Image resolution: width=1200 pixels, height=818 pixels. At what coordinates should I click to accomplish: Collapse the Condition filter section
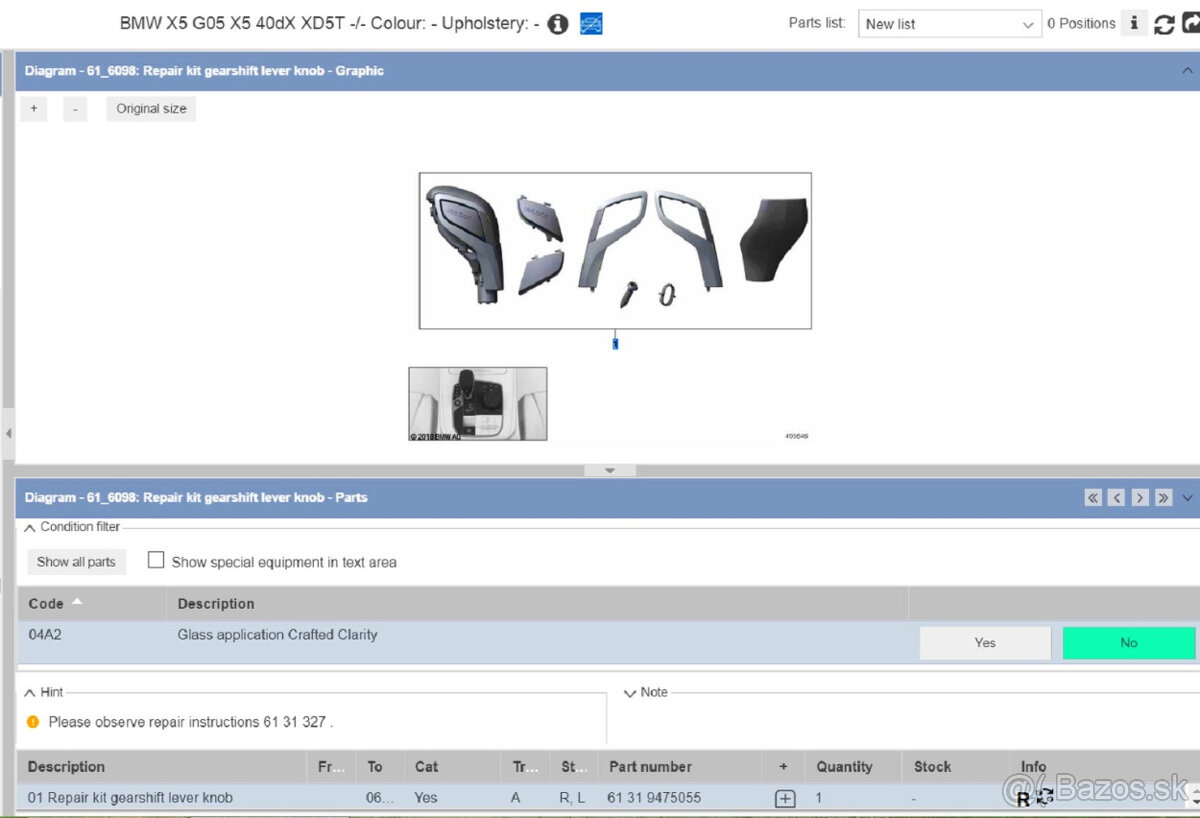(x=30, y=527)
